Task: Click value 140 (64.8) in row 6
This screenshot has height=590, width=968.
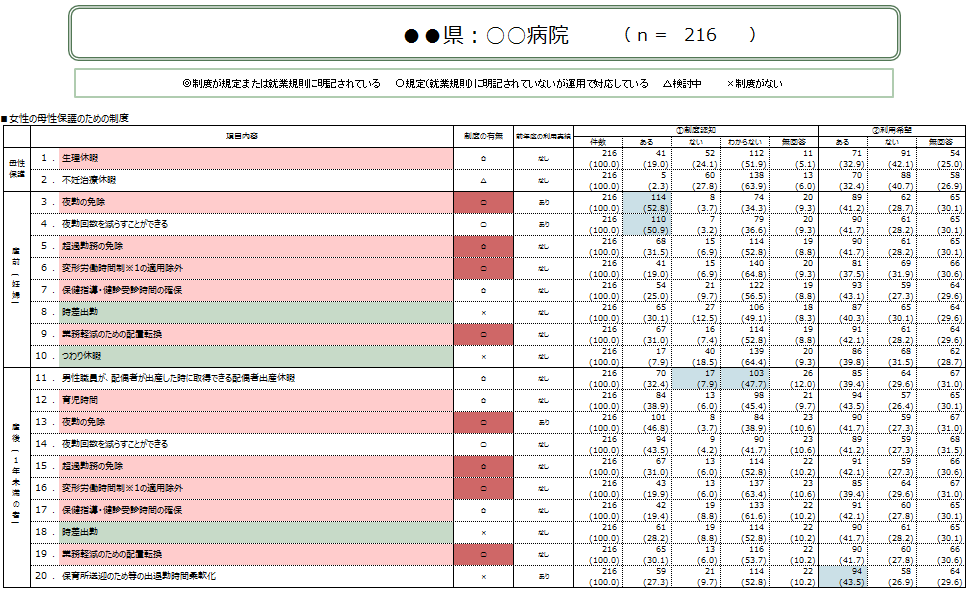Action: (745, 268)
